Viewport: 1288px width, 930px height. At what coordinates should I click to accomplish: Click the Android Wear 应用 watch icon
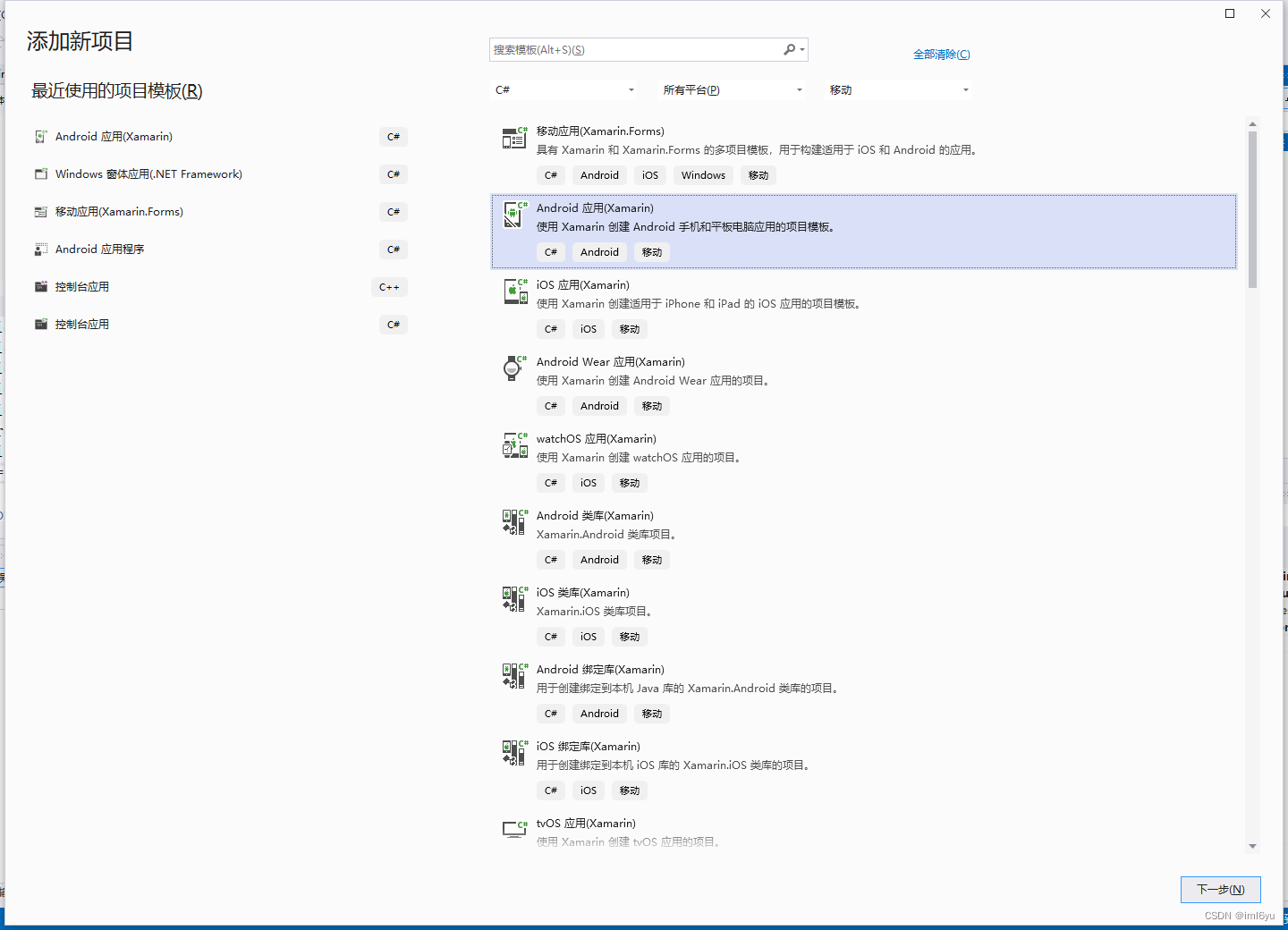(x=514, y=368)
